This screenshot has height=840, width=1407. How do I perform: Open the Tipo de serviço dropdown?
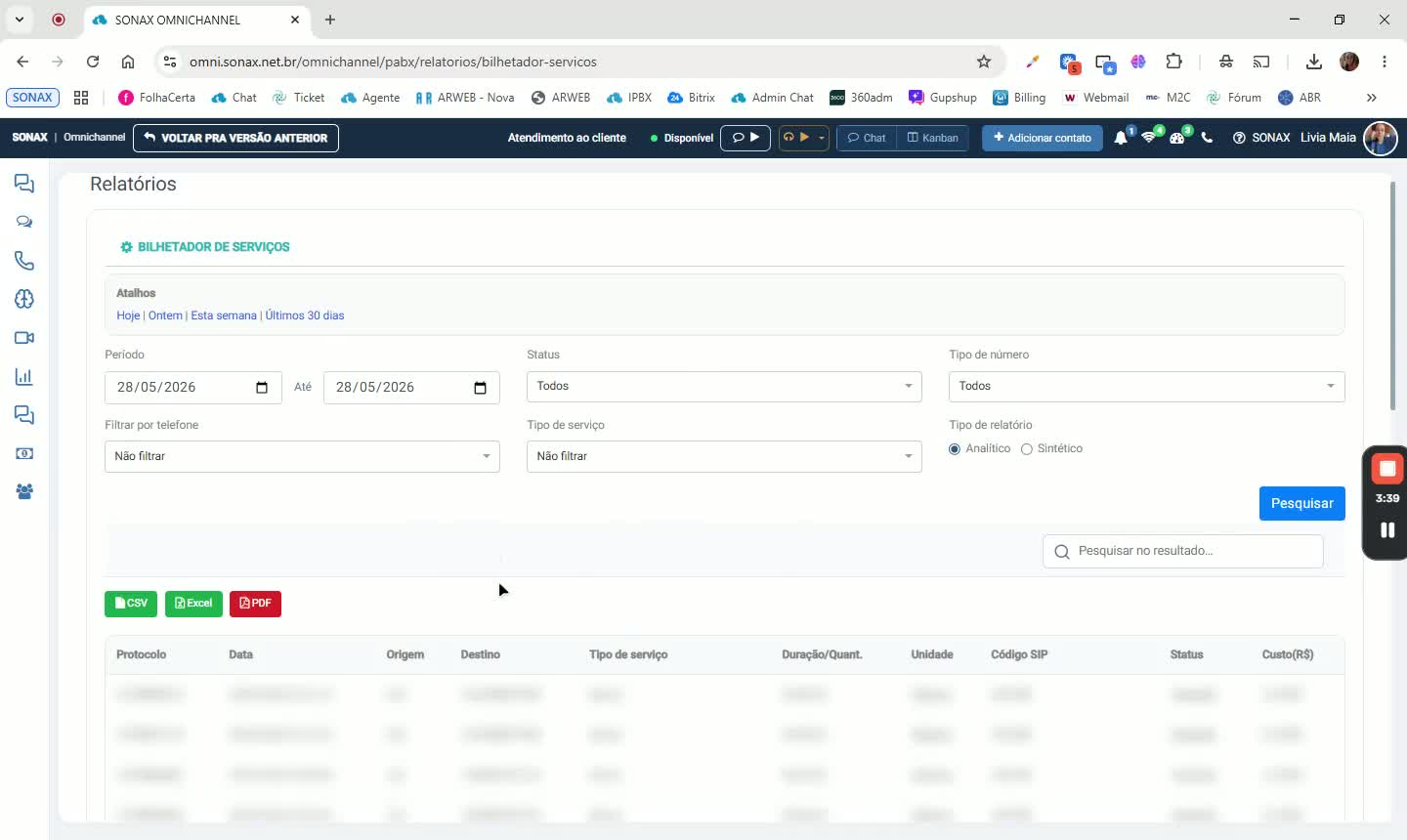pyautogui.click(x=724, y=457)
